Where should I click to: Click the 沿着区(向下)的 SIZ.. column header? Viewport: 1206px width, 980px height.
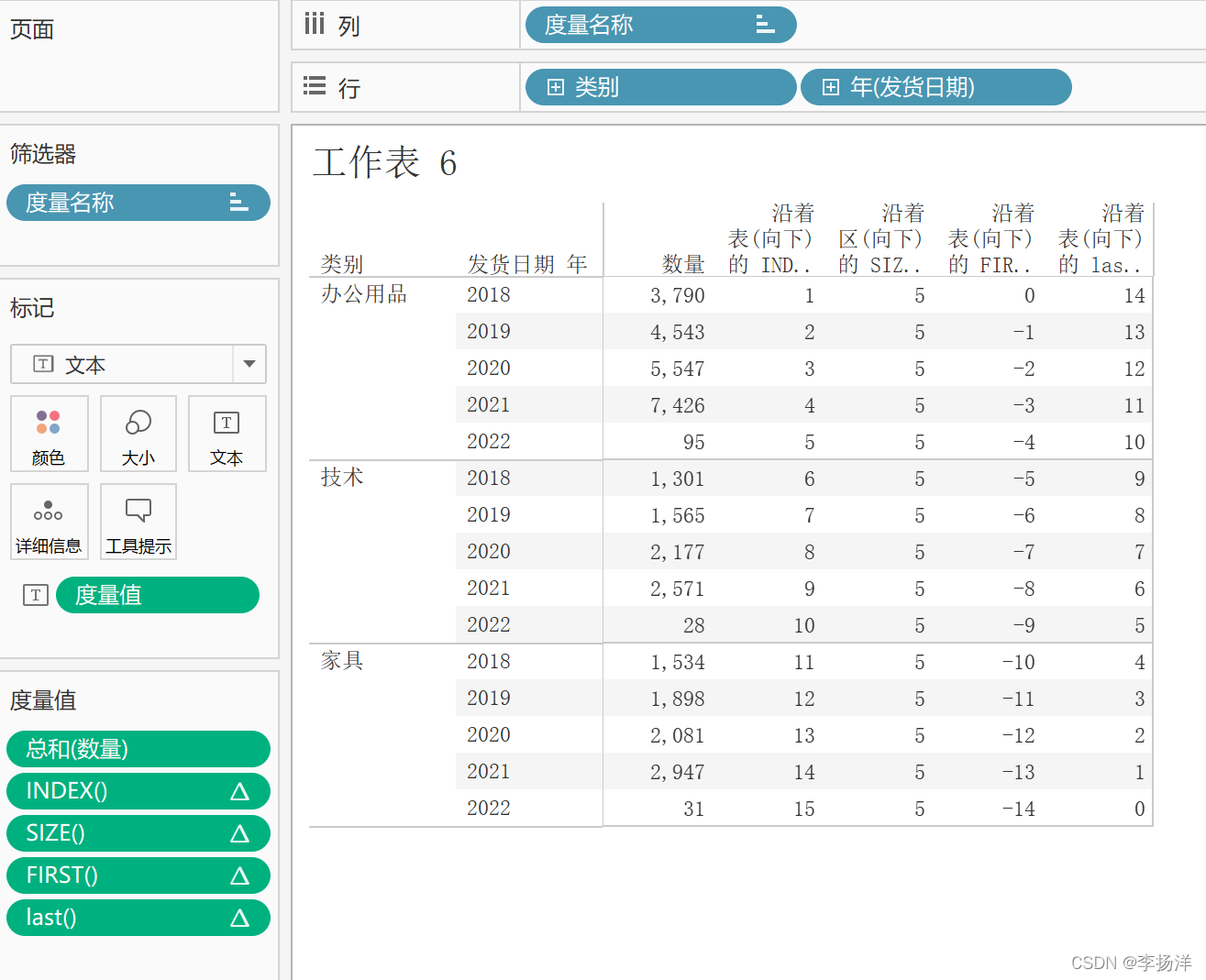880,239
